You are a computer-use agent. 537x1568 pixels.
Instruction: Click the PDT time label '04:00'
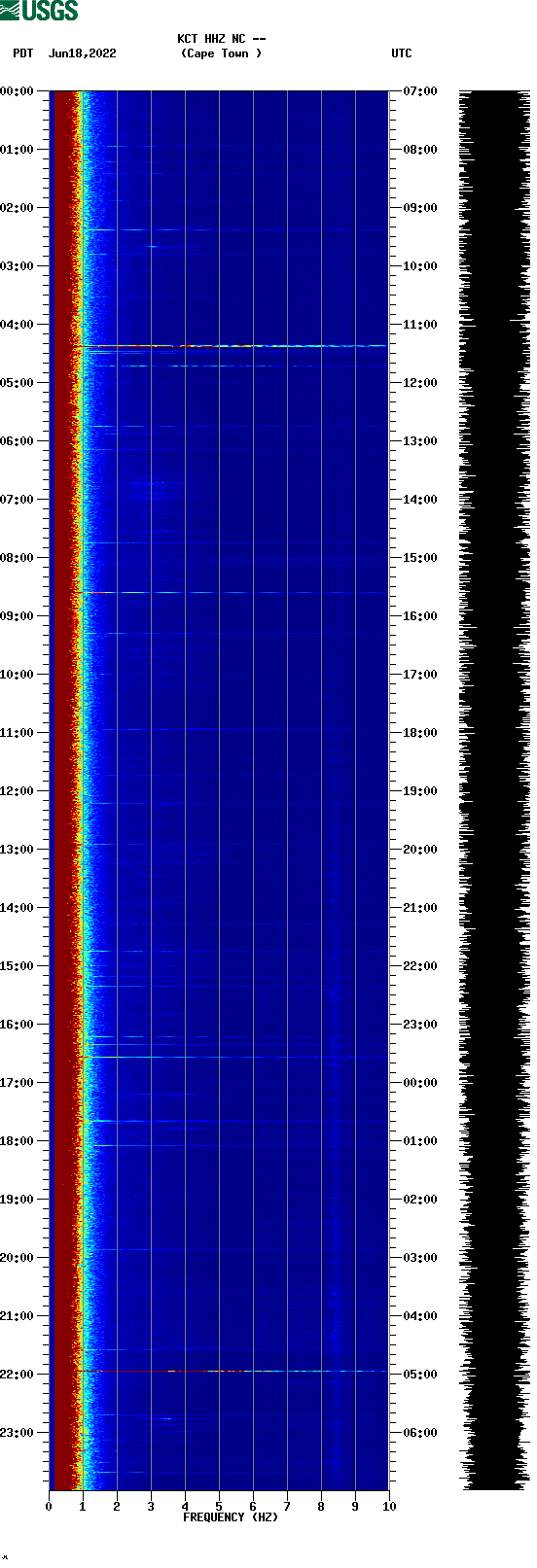click(x=18, y=325)
